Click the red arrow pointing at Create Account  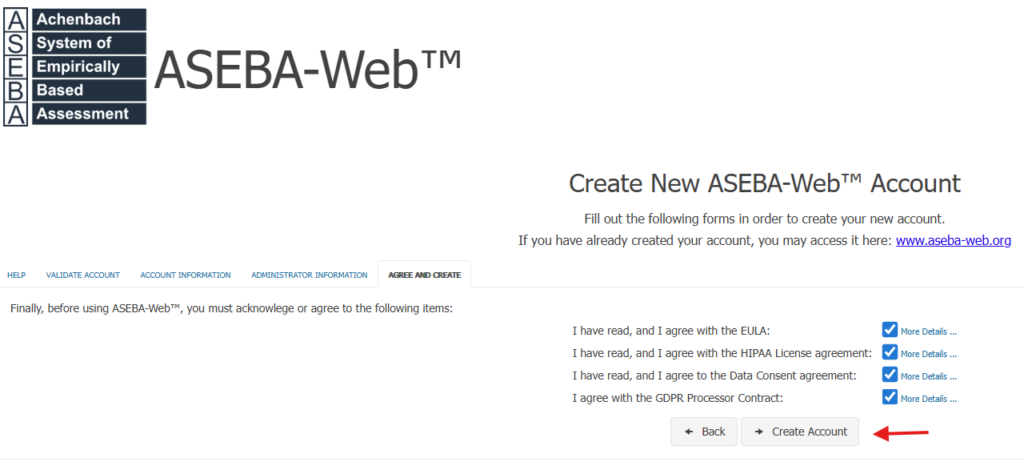click(x=902, y=433)
